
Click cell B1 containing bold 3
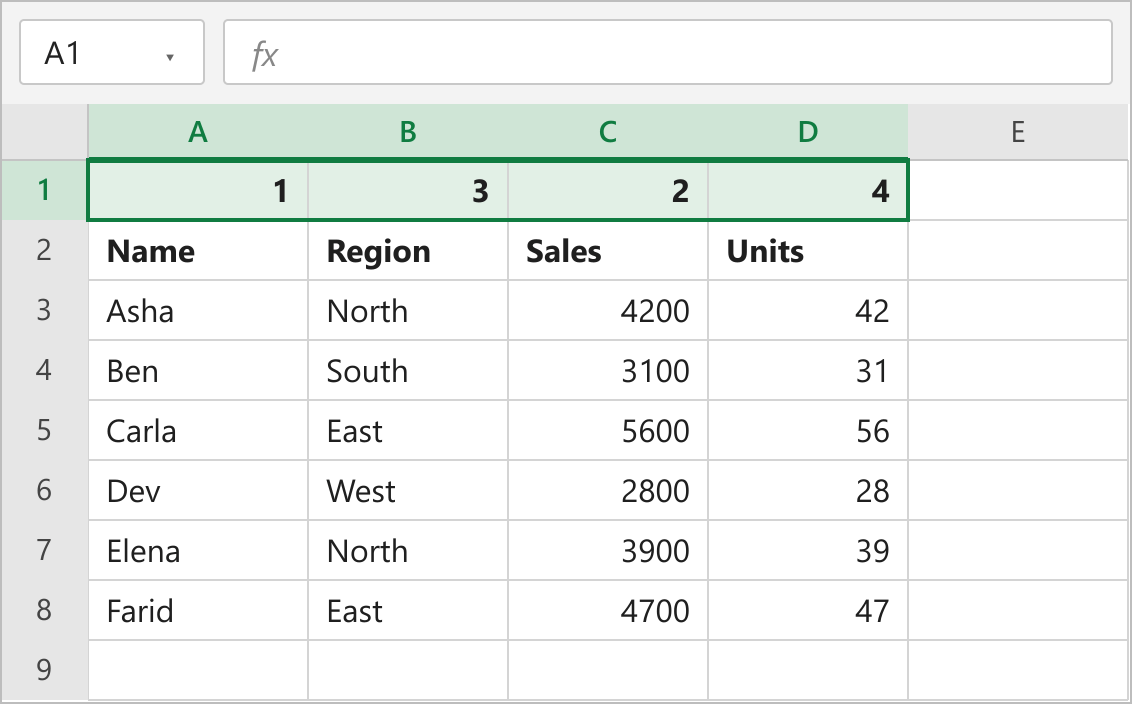[408, 190]
